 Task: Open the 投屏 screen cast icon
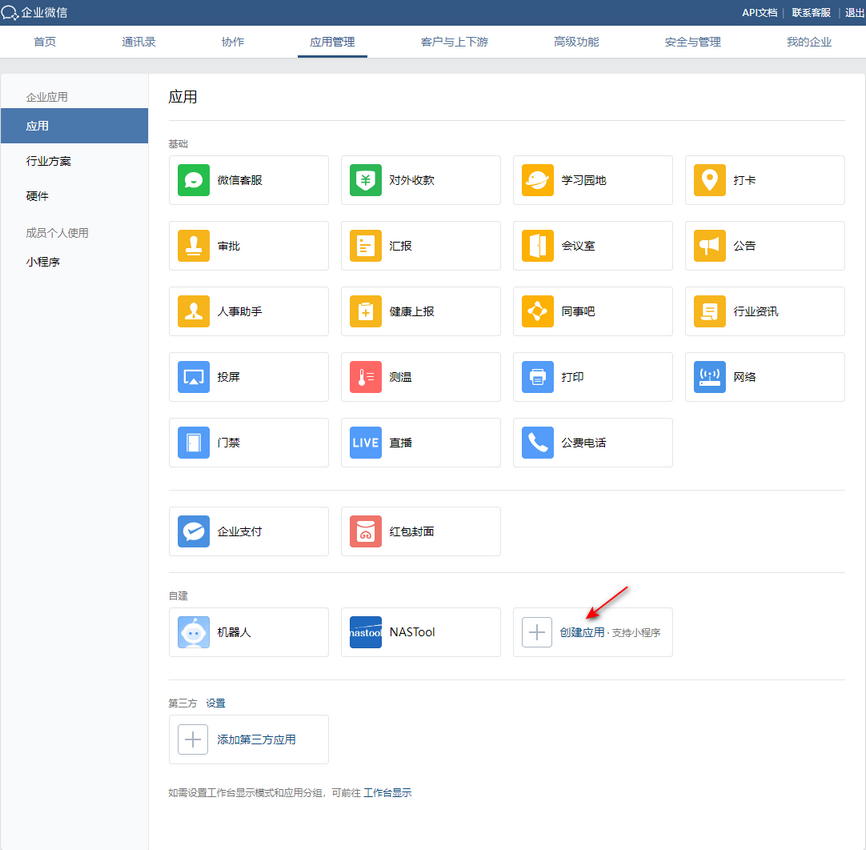point(193,377)
